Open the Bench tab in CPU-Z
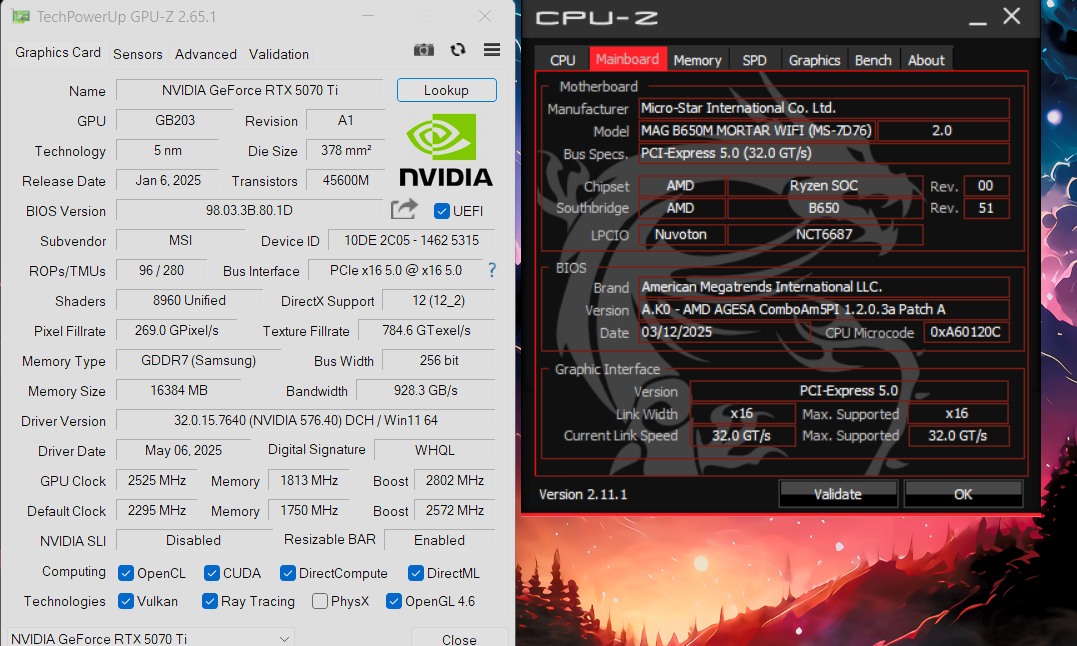This screenshot has height=646, width=1077. [x=873, y=60]
